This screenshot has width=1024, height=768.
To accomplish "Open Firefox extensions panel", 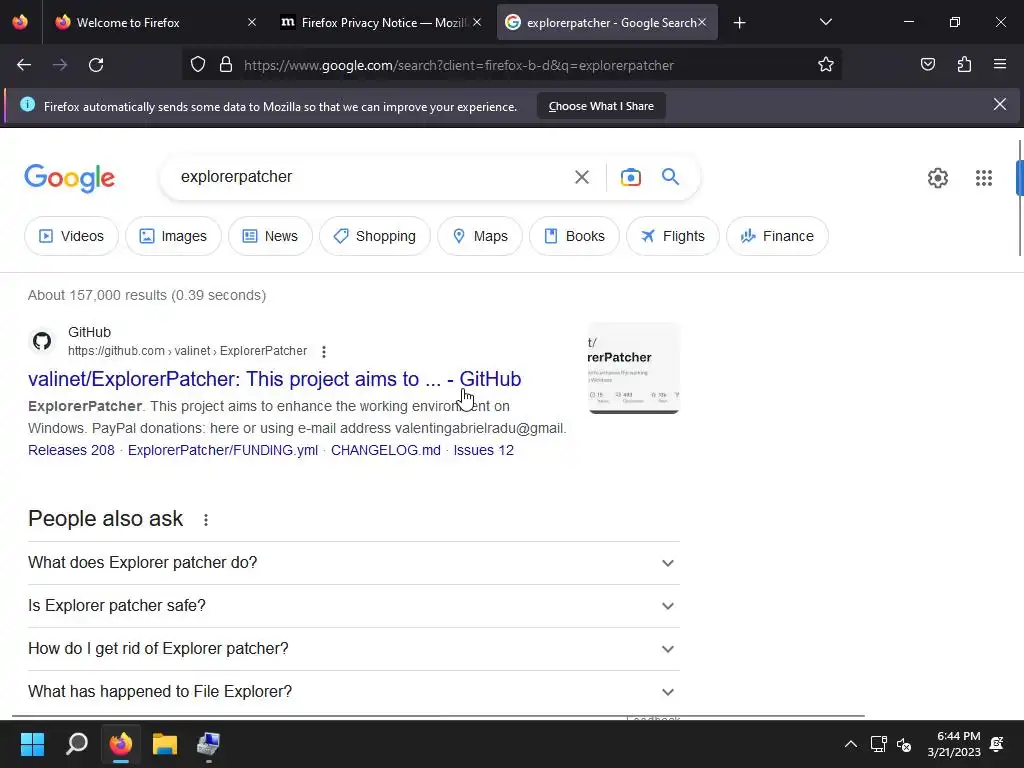I will 964,64.
